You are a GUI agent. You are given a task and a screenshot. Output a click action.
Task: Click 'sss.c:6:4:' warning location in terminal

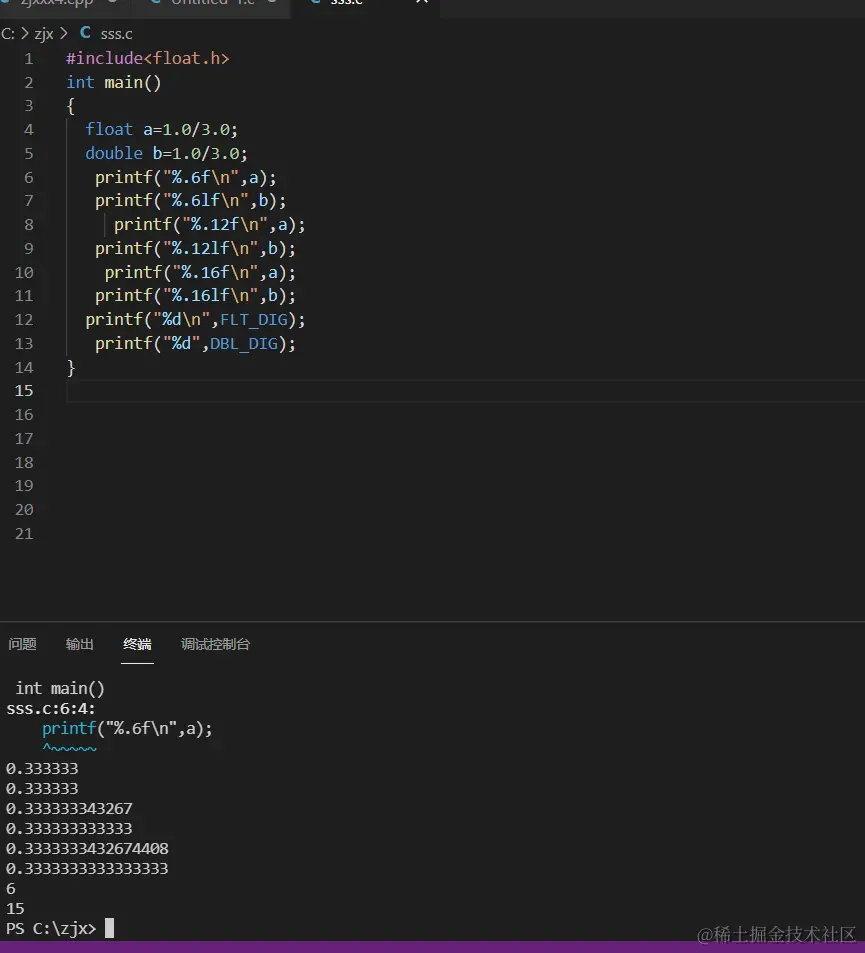click(51, 709)
